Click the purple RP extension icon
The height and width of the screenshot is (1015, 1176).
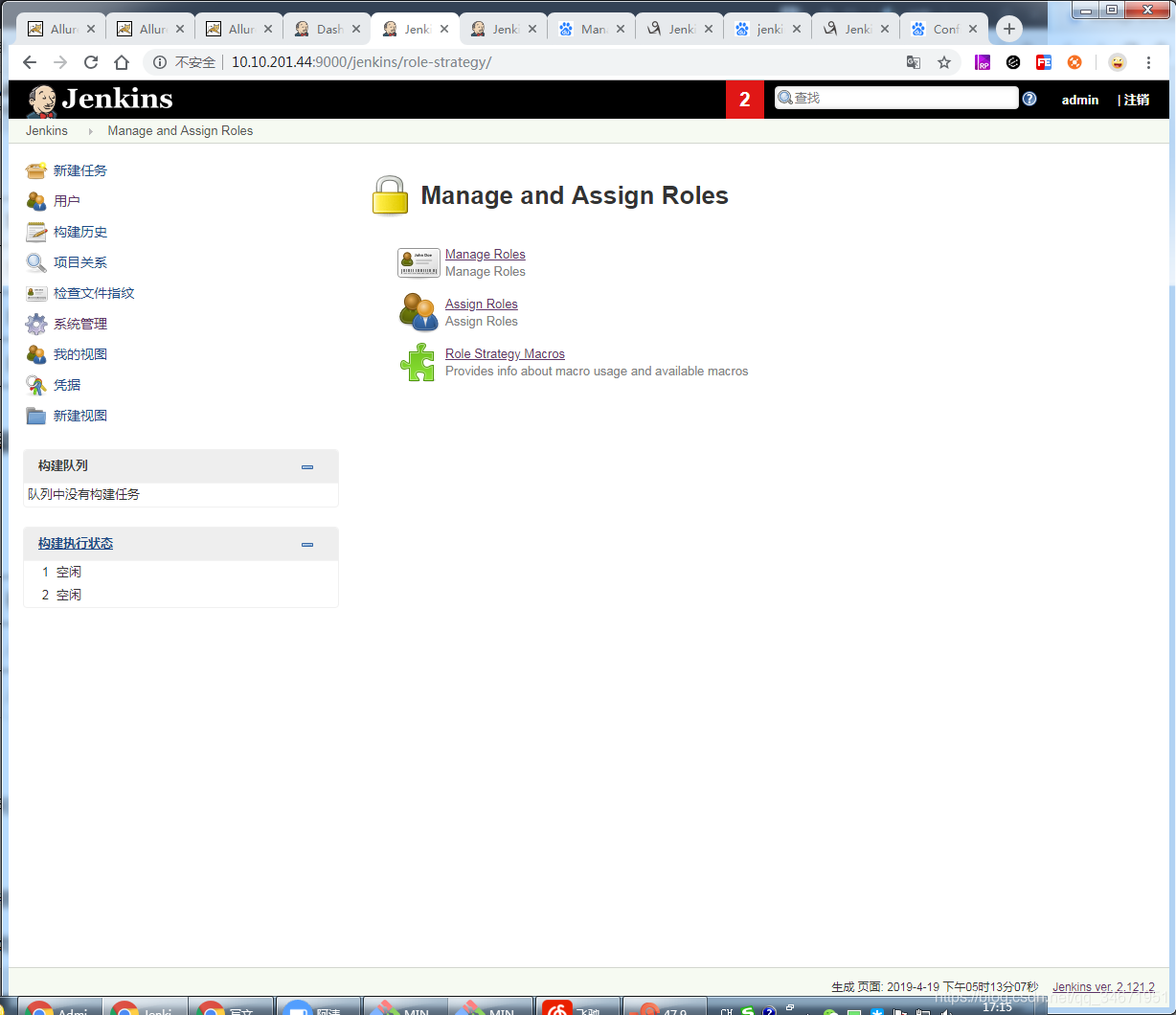point(983,62)
